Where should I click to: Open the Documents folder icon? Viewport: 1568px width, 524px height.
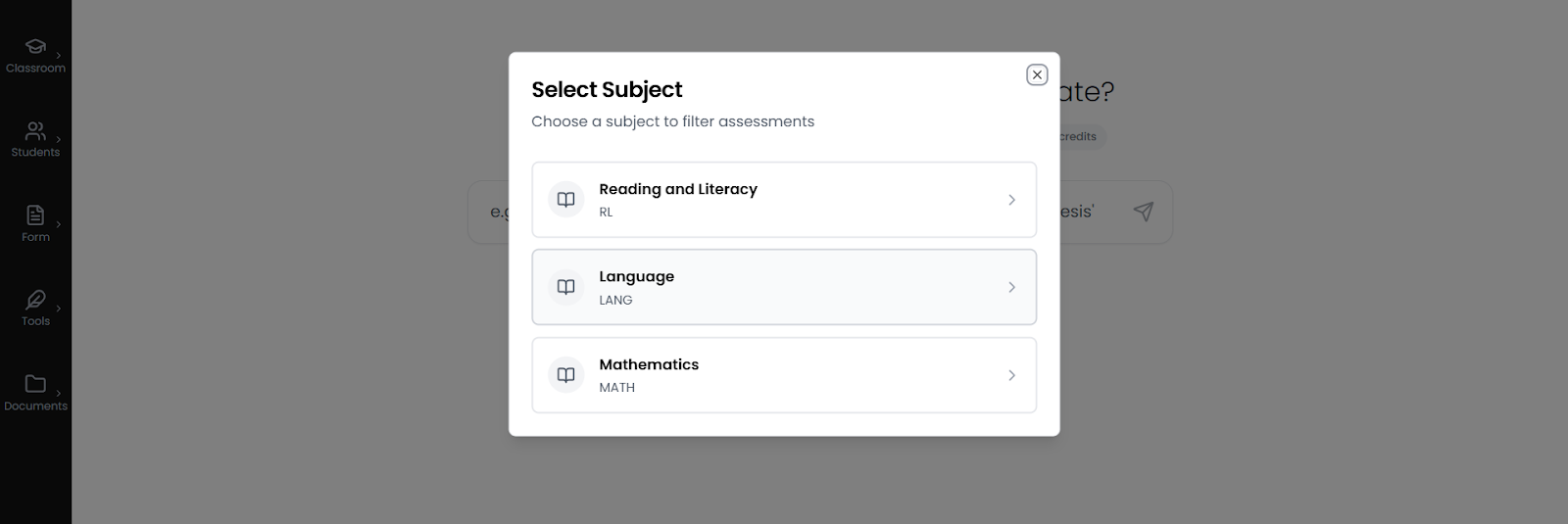pyautogui.click(x=35, y=384)
